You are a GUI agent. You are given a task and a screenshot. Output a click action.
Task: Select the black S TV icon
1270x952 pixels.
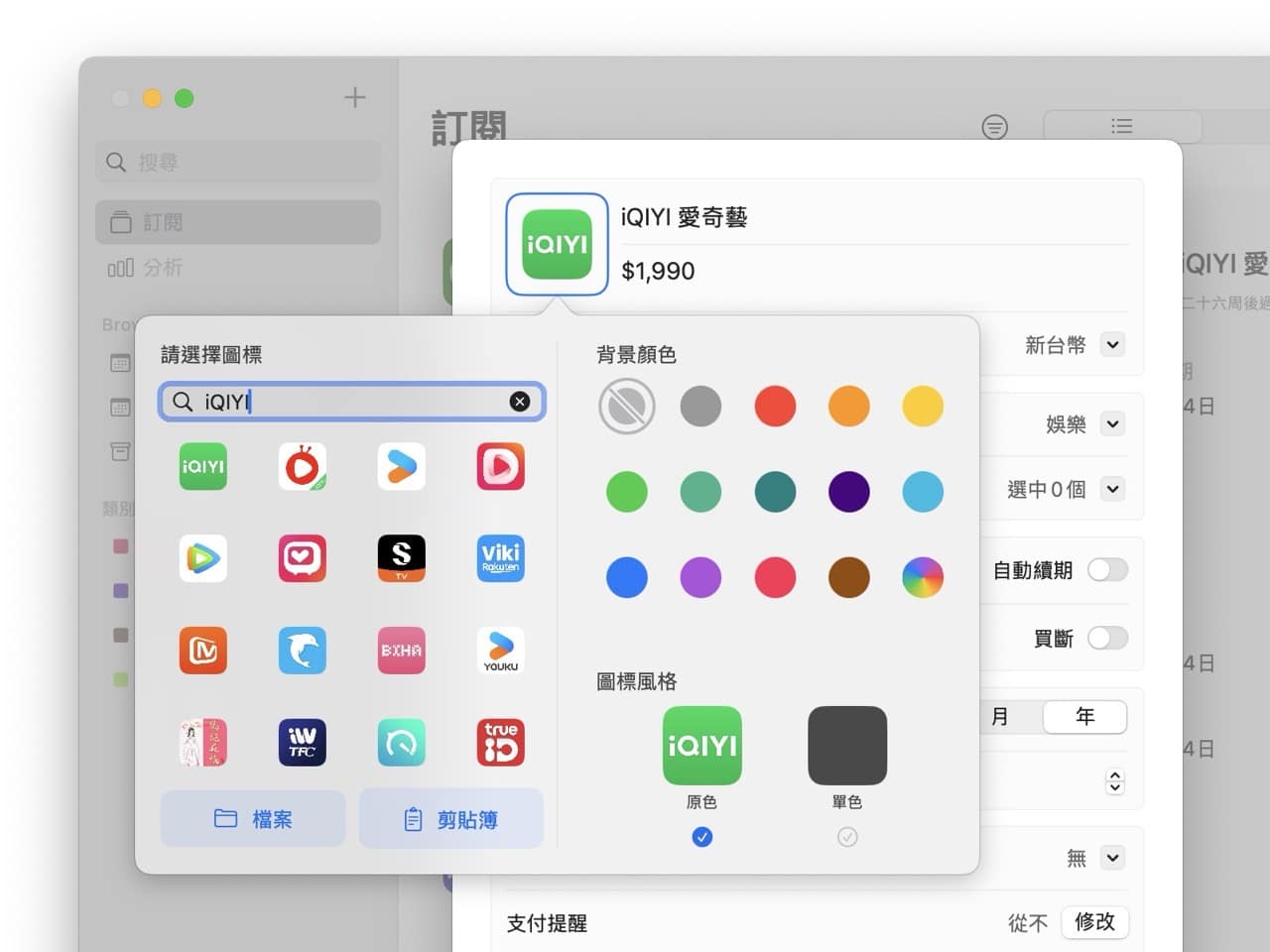[x=402, y=558]
